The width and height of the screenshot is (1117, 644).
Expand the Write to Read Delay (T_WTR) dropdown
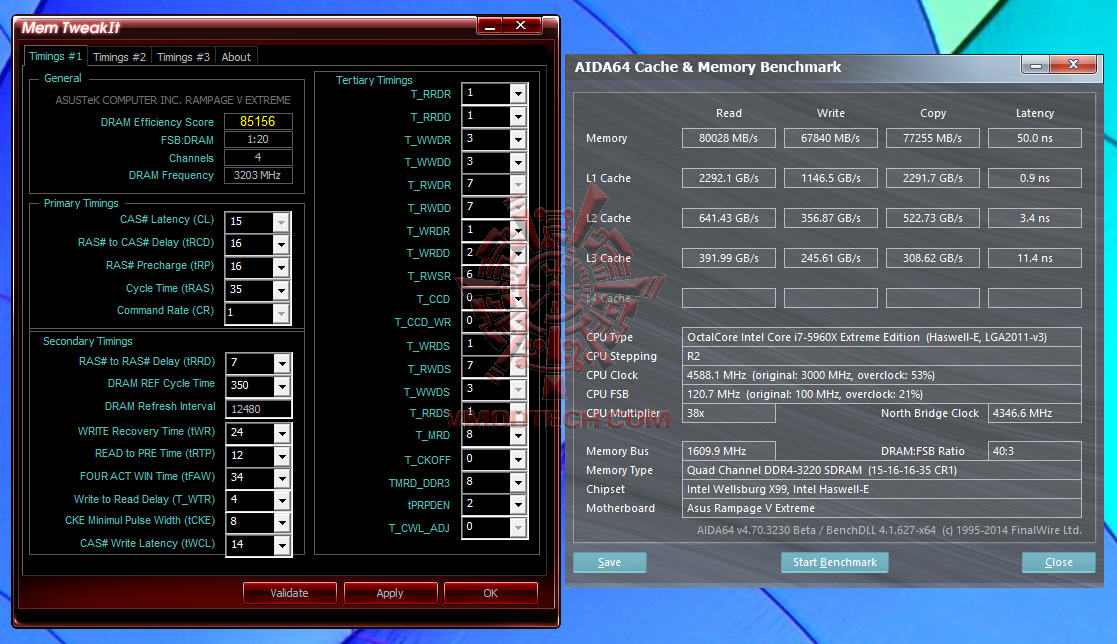[282, 501]
